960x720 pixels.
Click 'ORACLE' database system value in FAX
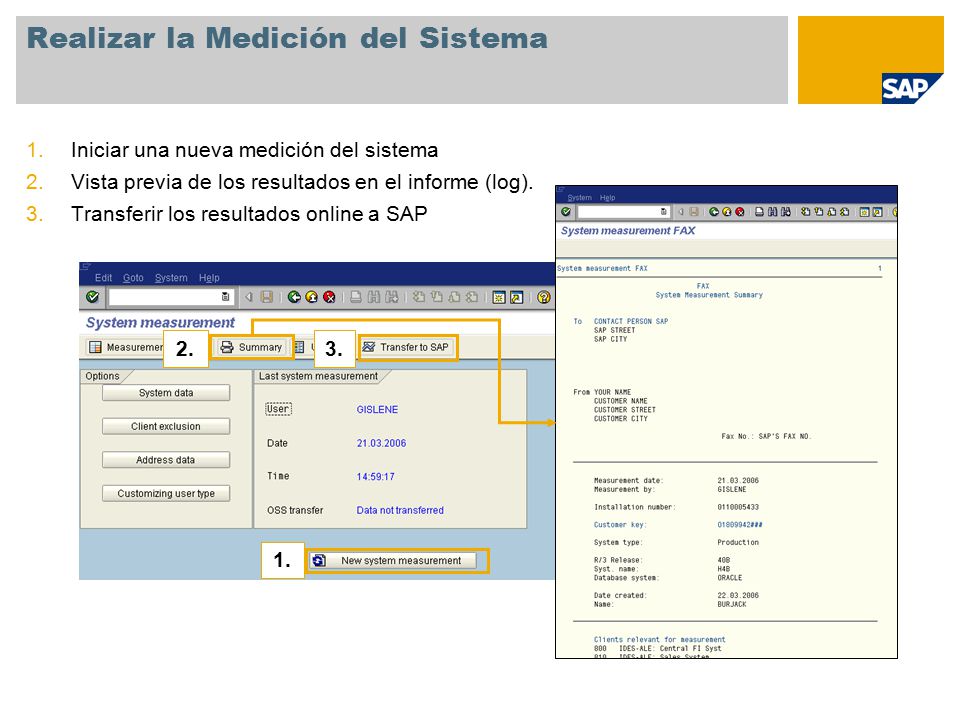coord(729,577)
